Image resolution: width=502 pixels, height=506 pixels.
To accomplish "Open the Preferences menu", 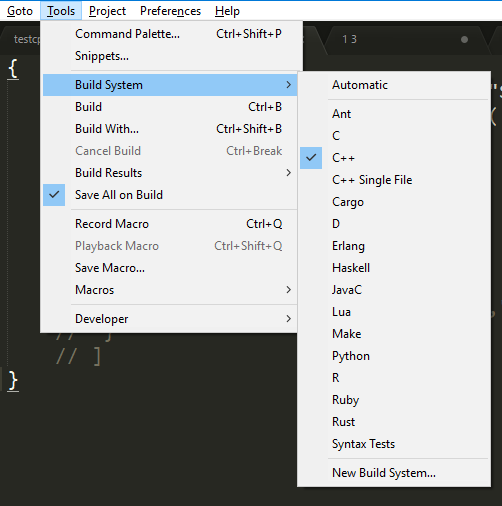I will coord(170,11).
